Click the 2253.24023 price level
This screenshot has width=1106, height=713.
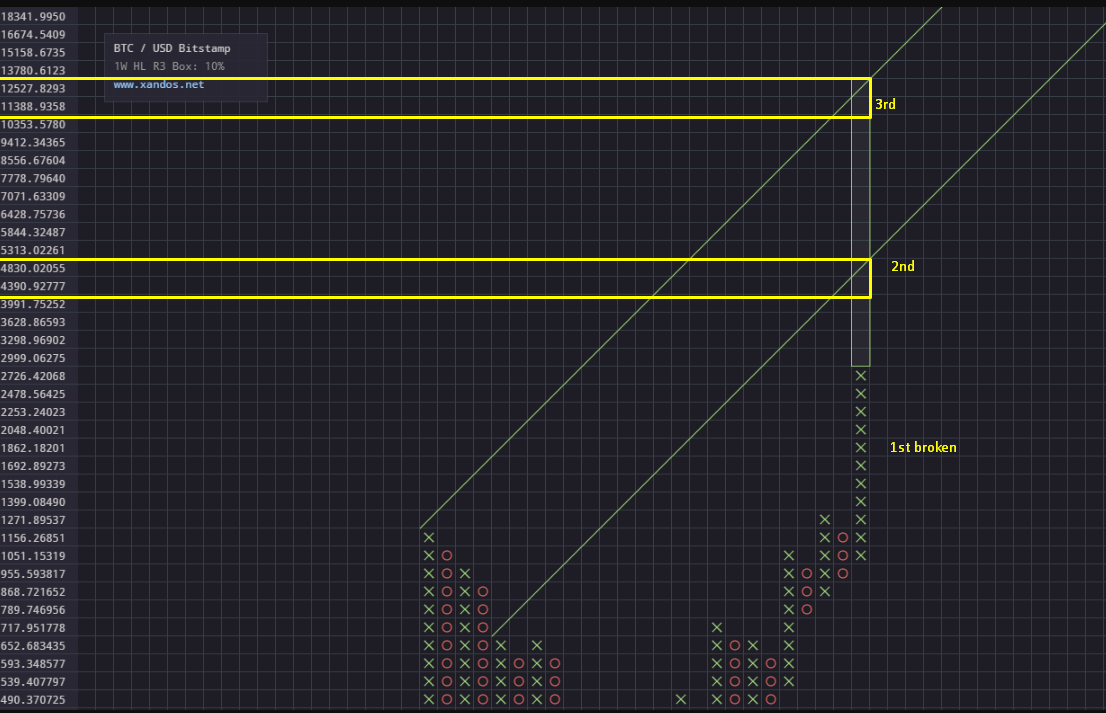pyautogui.click(x=33, y=412)
